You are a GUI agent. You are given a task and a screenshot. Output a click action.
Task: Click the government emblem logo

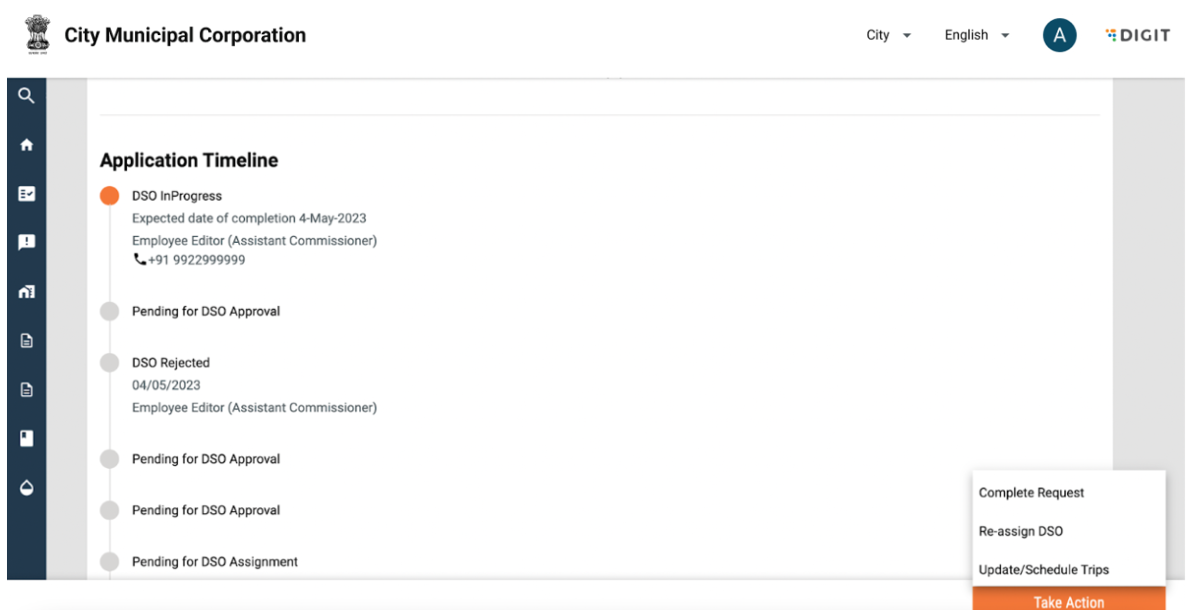[x=36, y=35]
